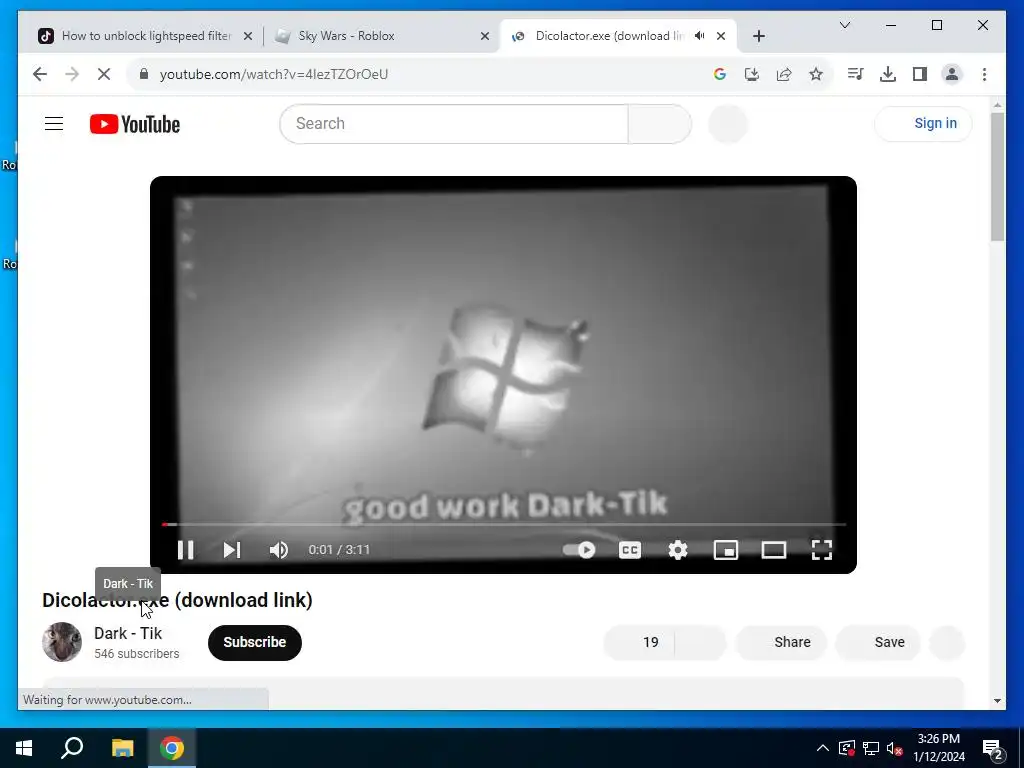
Task: Focus the YouTube Search field
Action: click(454, 123)
